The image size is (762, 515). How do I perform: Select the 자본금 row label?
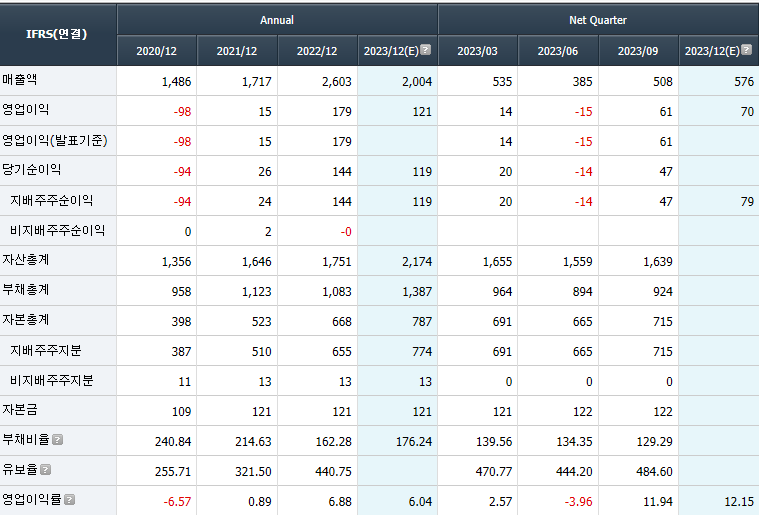point(19,410)
